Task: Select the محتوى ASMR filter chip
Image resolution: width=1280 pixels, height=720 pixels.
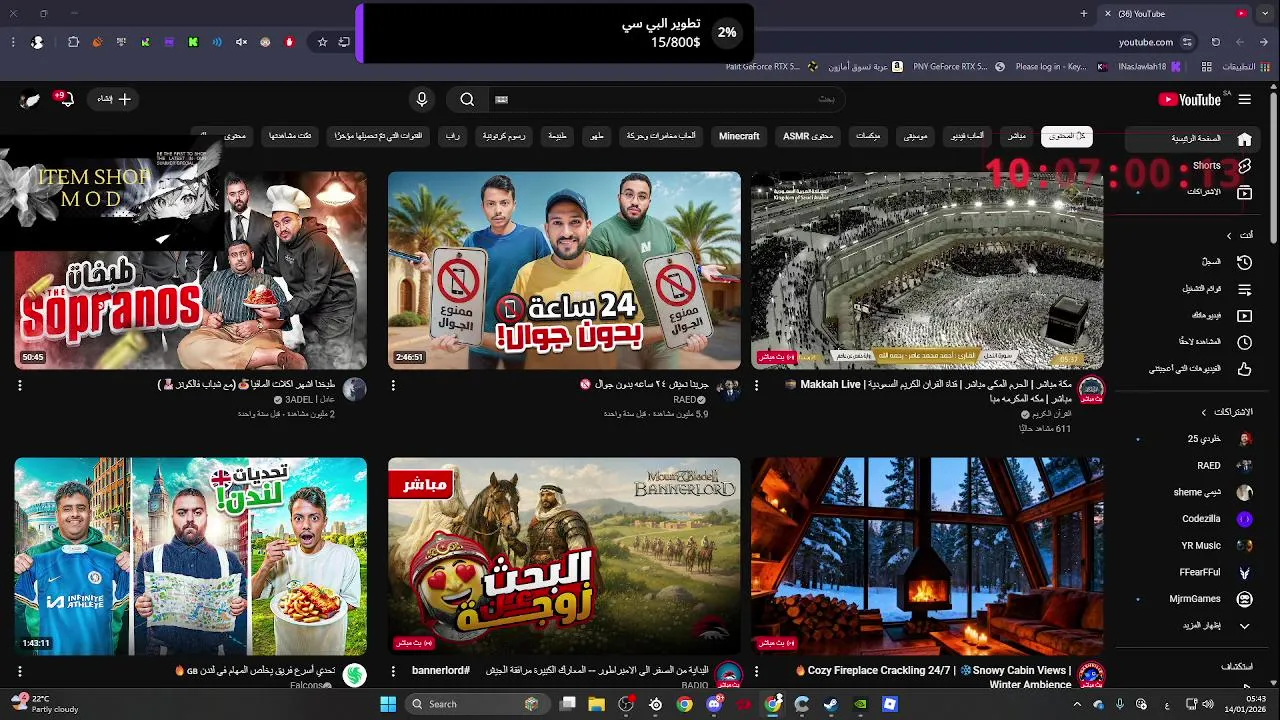Action: [808, 136]
